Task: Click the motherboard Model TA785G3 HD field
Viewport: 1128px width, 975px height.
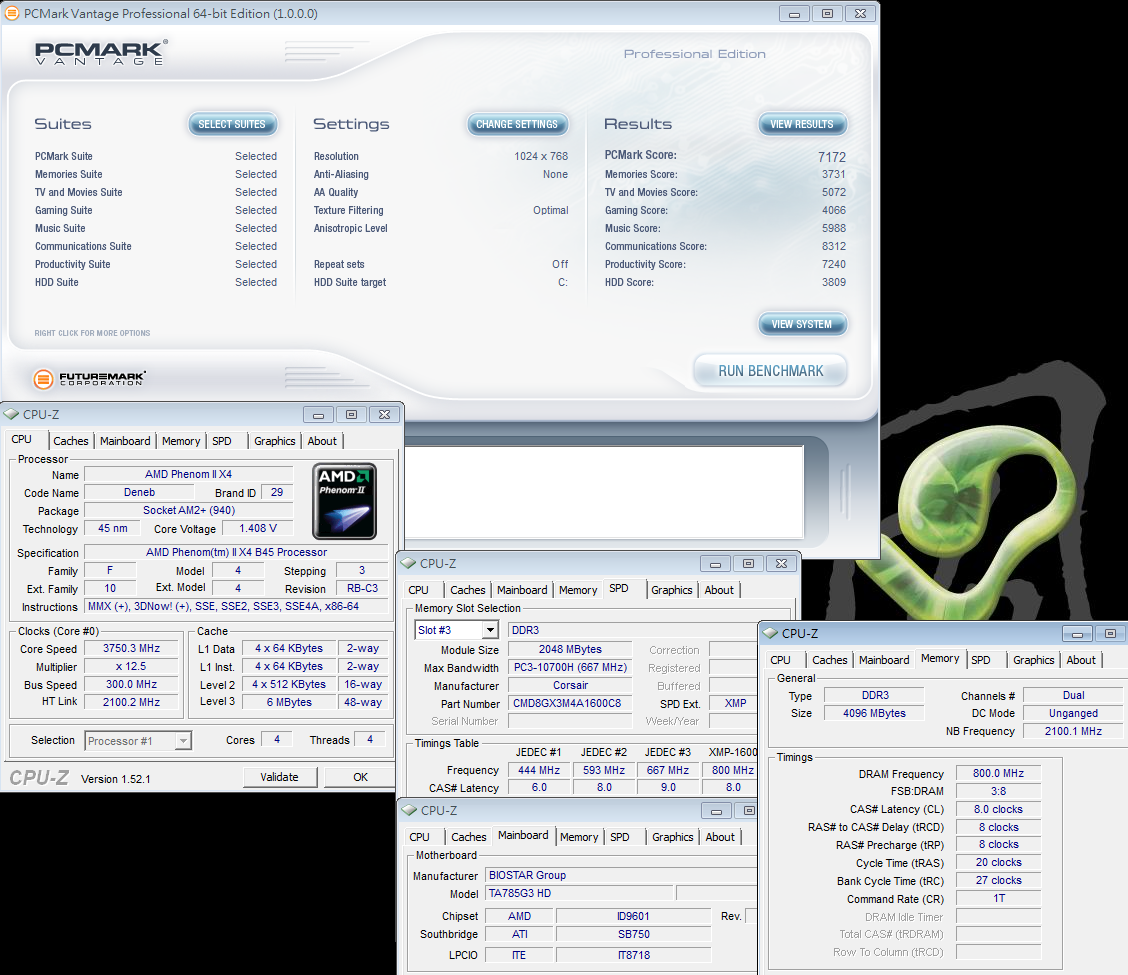Action: (580, 893)
